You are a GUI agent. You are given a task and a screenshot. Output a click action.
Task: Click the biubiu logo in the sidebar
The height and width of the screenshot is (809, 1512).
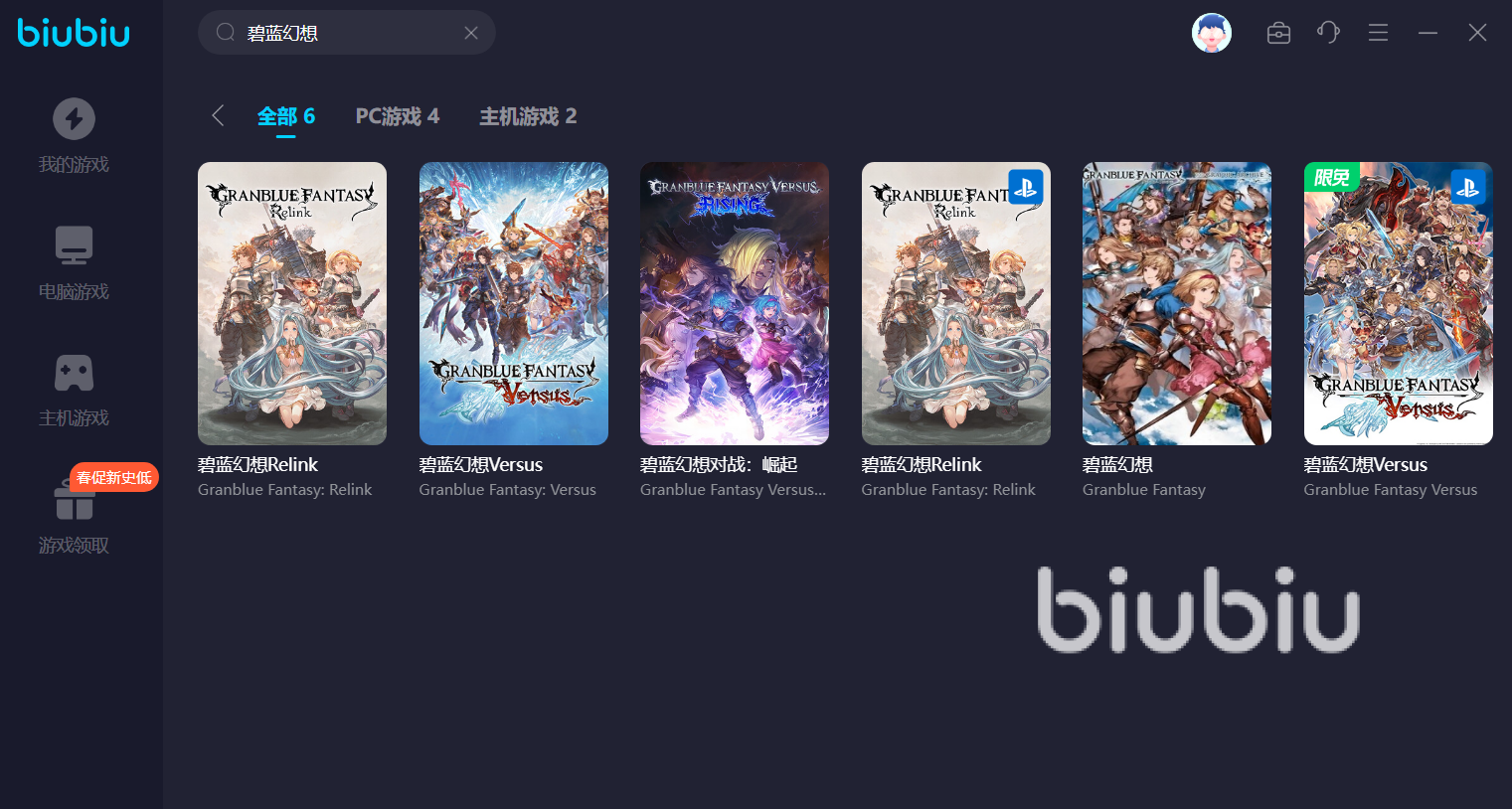tap(74, 33)
